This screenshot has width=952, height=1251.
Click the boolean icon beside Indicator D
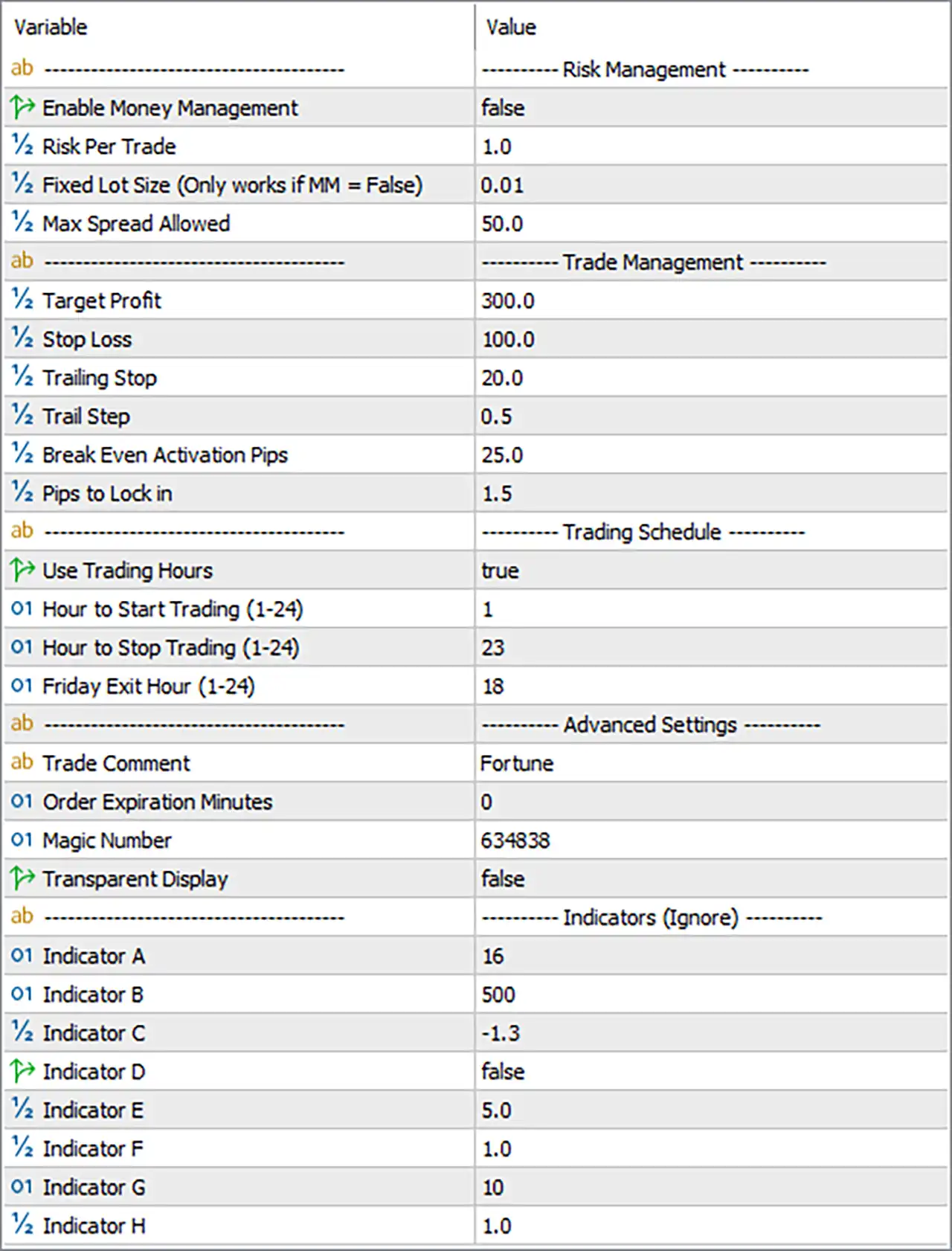pyautogui.click(x=22, y=1072)
